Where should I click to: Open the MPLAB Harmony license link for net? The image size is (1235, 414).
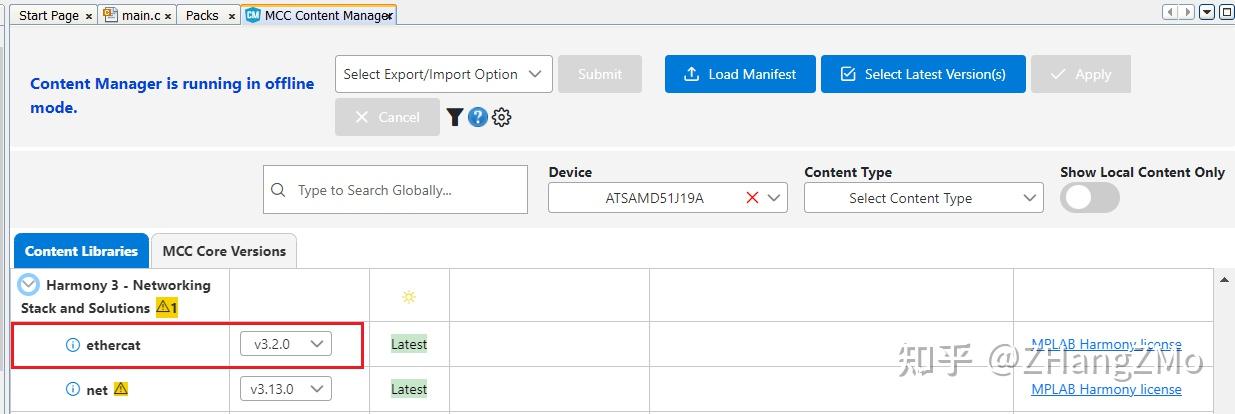click(1106, 389)
